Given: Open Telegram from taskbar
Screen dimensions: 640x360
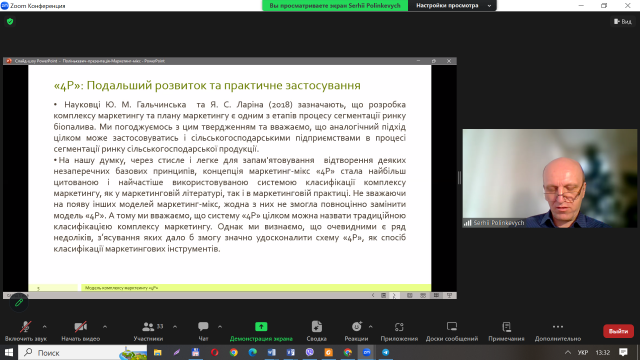Looking at the screenshot, I should click(x=386, y=352).
